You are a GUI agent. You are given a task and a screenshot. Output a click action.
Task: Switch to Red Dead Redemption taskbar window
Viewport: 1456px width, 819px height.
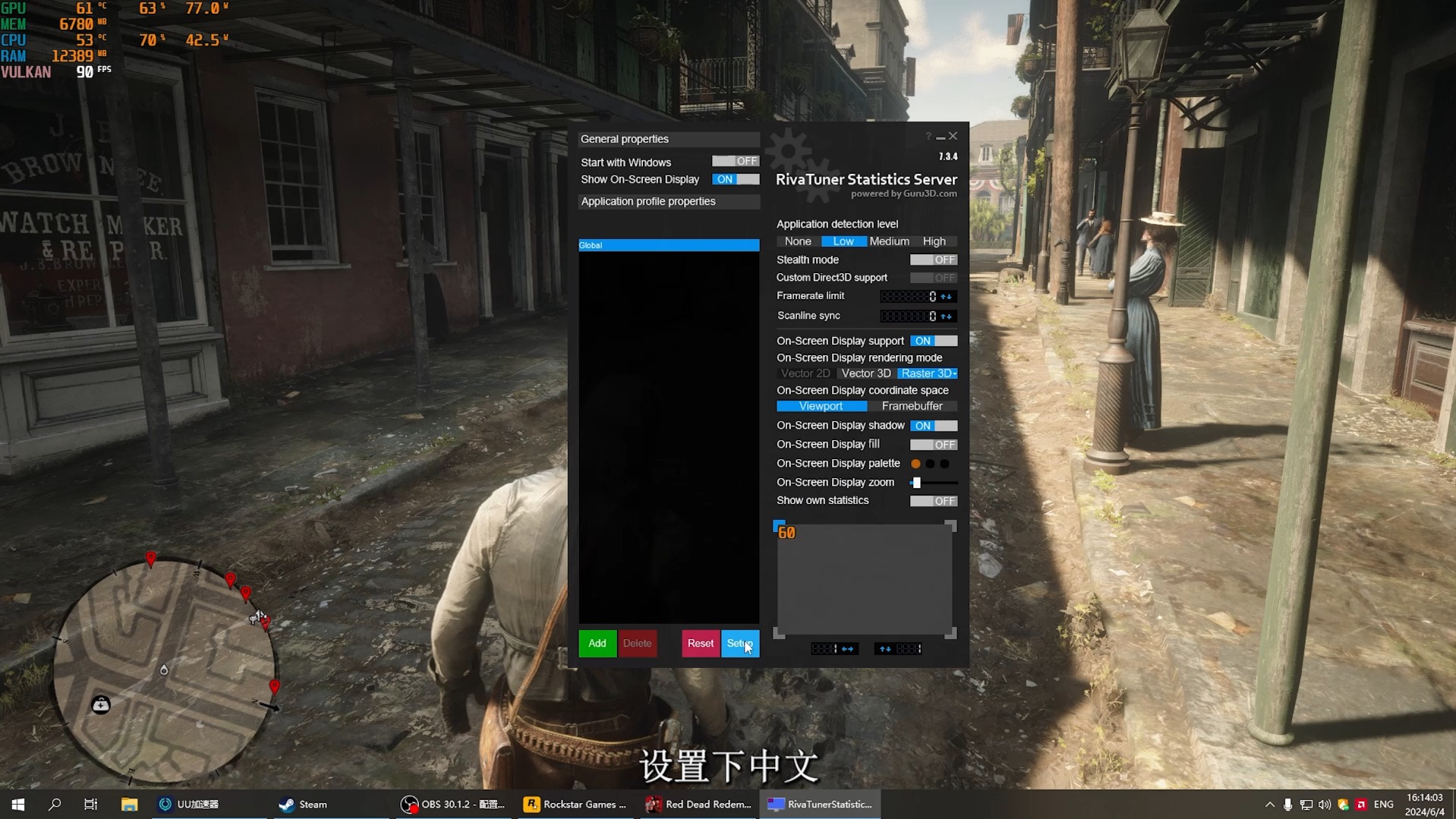(698, 805)
